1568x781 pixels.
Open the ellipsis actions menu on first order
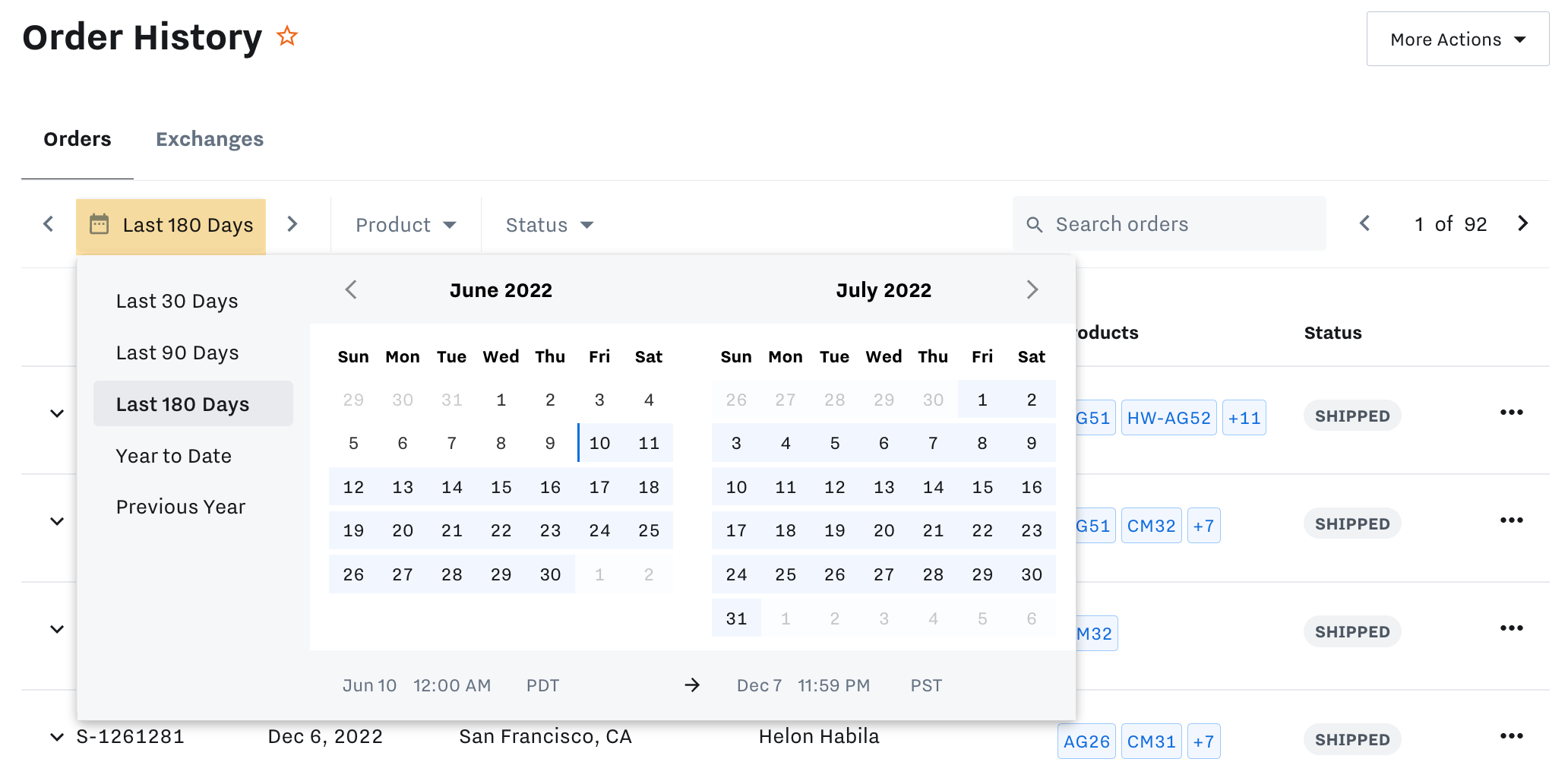[1512, 413]
